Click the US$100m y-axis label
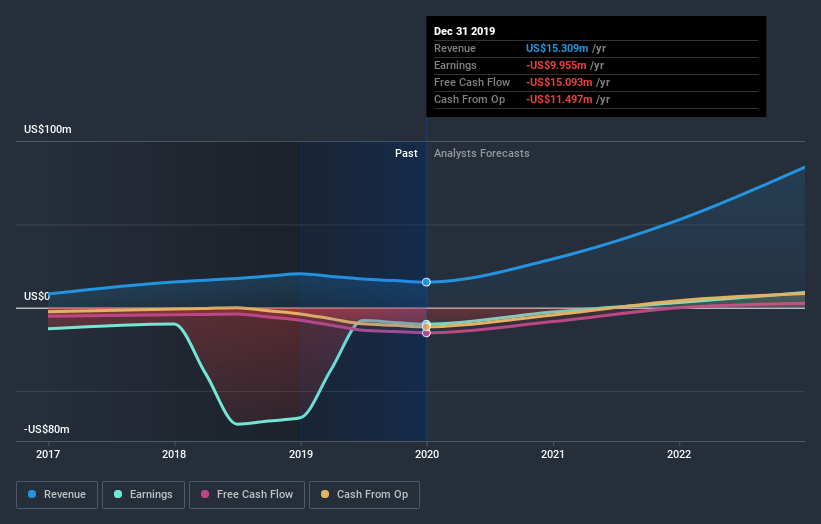The width and height of the screenshot is (821, 524). click(48, 129)
